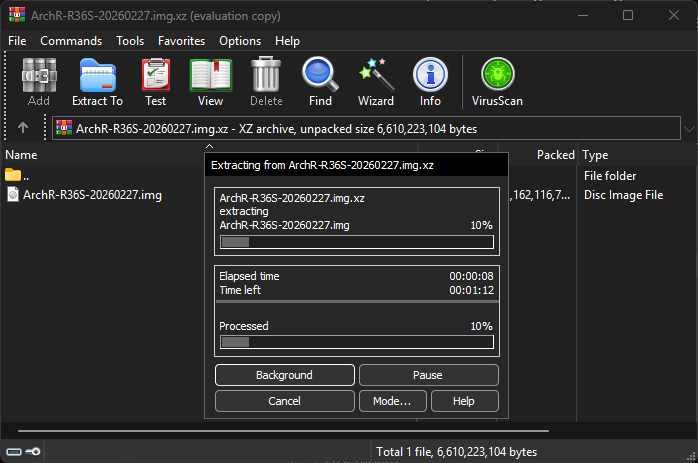
Task: Click the WinRAR title bar app icon
Action: pos(17,15)
